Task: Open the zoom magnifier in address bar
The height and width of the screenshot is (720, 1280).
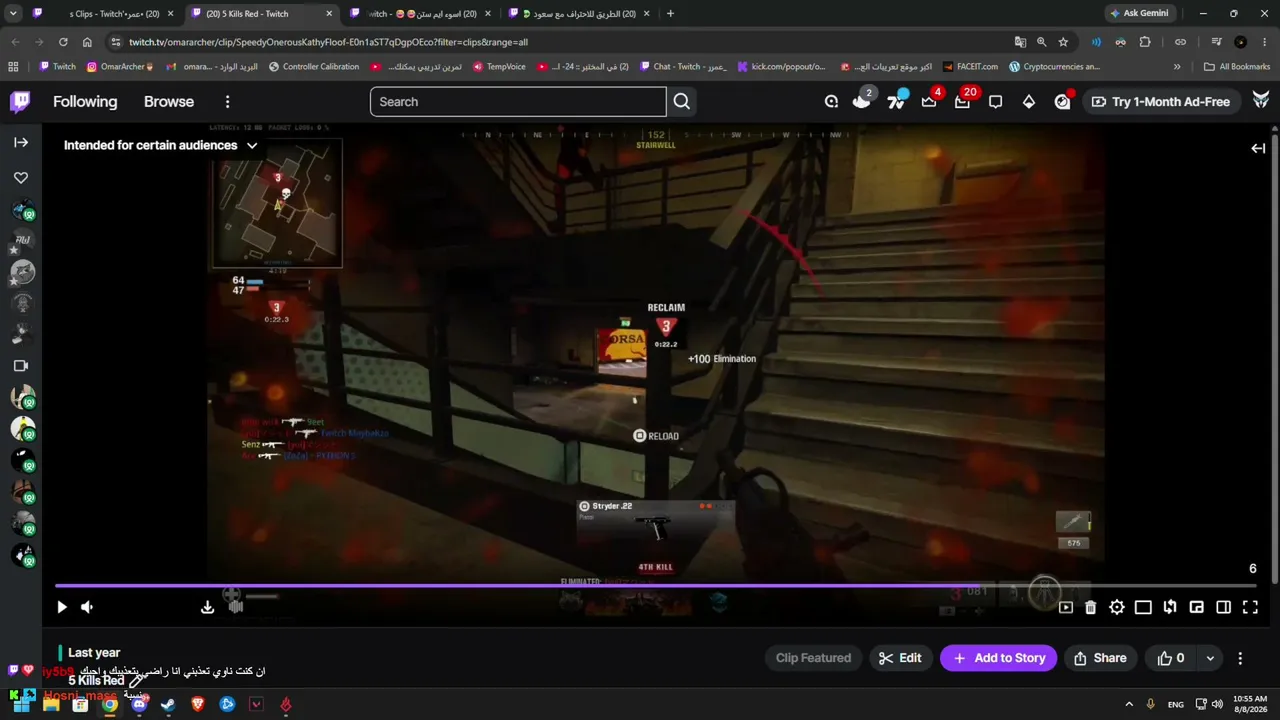Action: click(x=1042, y=42)
